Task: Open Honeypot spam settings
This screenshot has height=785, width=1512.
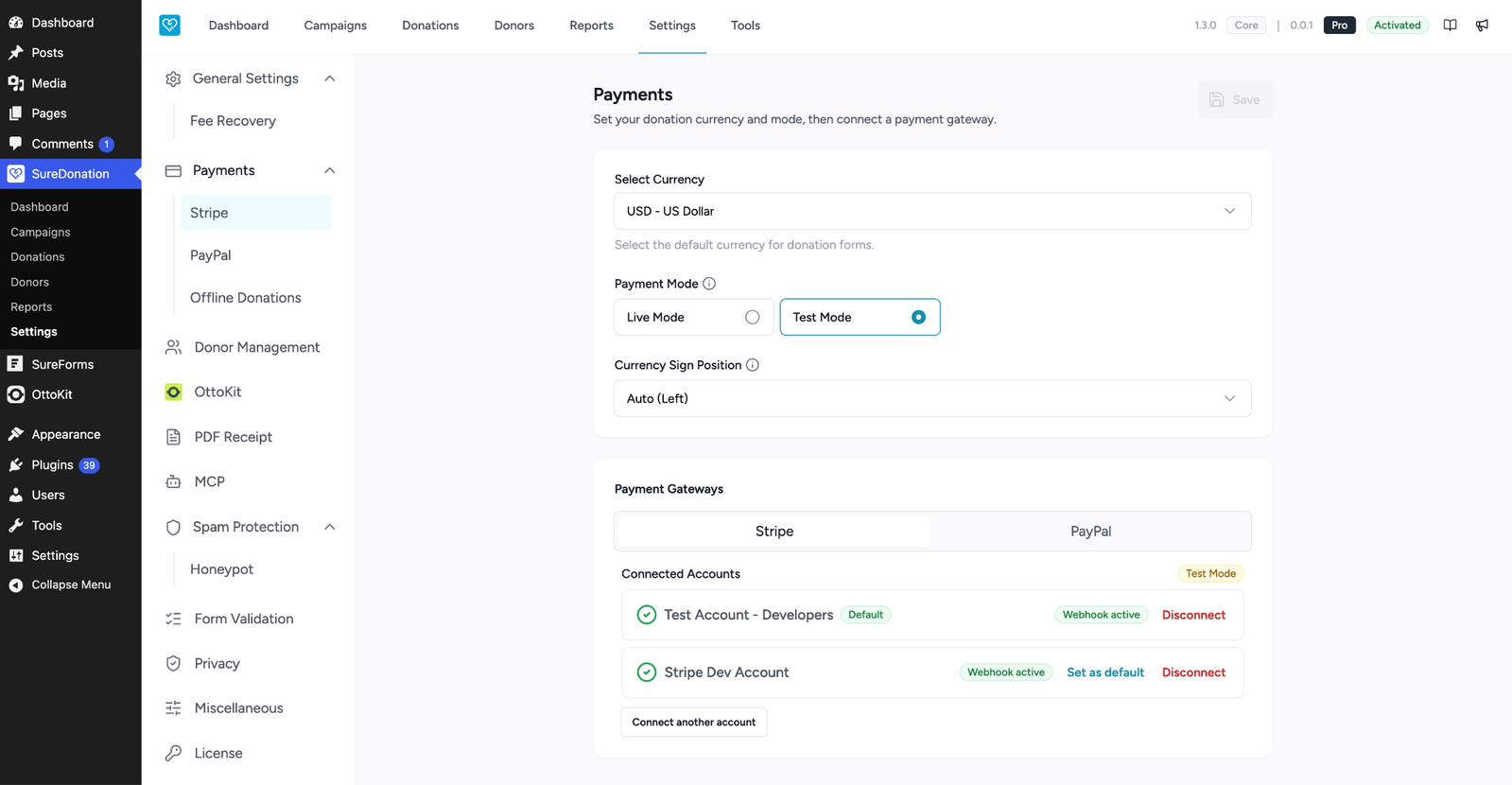Action: coord(221,569)
